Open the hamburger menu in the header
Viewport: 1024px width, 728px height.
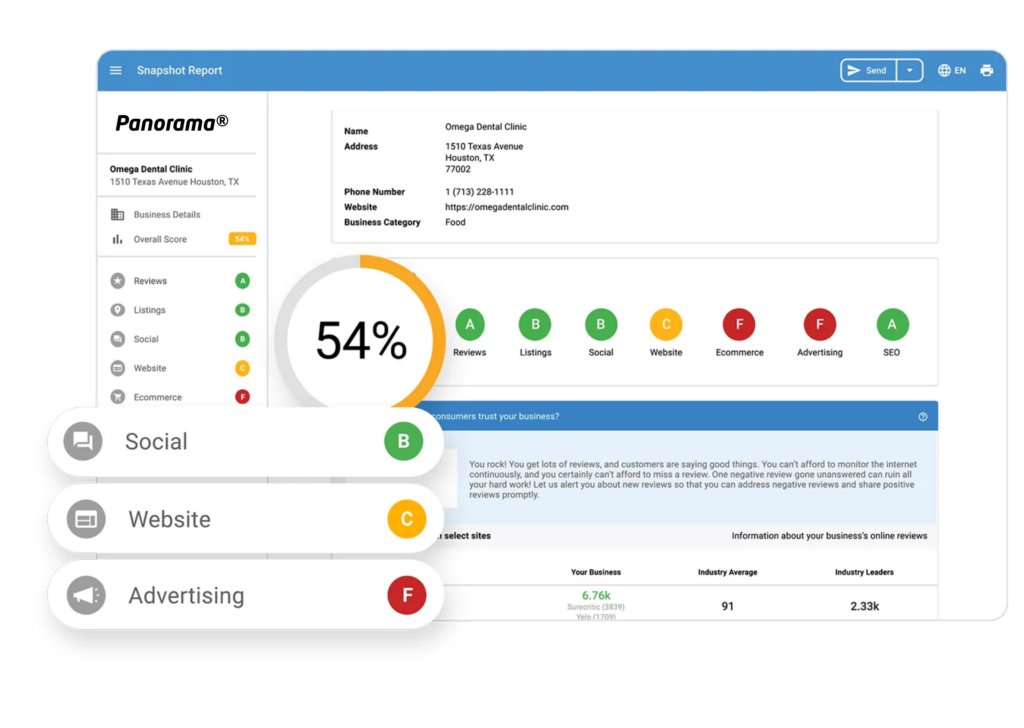[116, 70]
